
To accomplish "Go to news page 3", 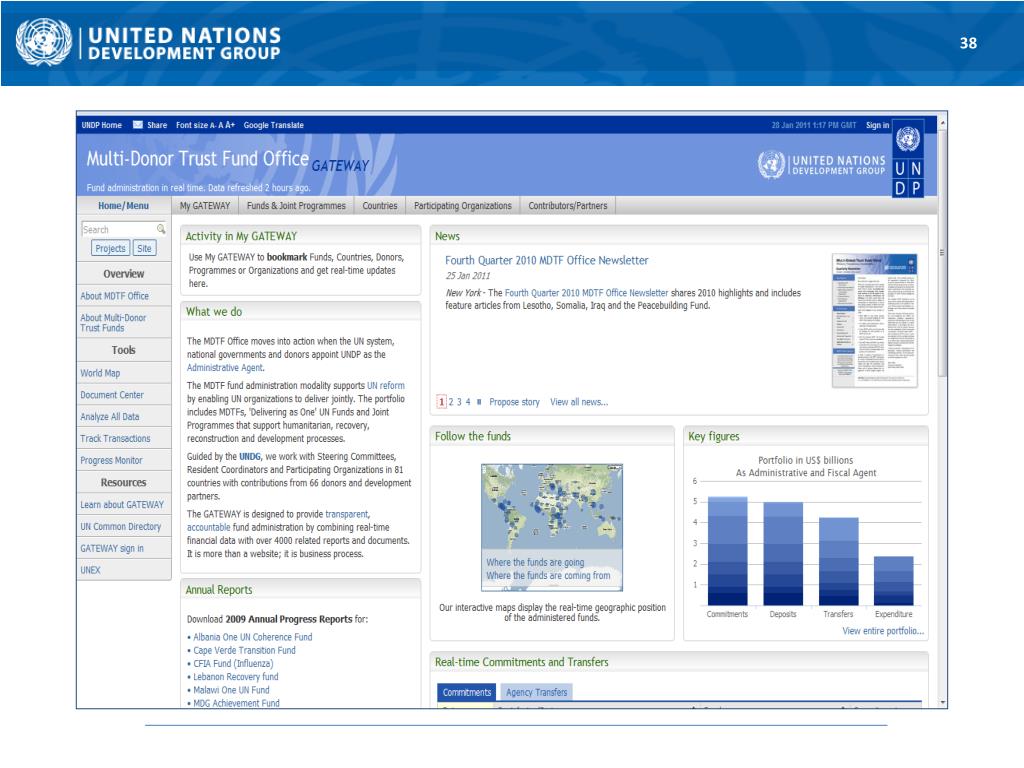I will [459, 402].
